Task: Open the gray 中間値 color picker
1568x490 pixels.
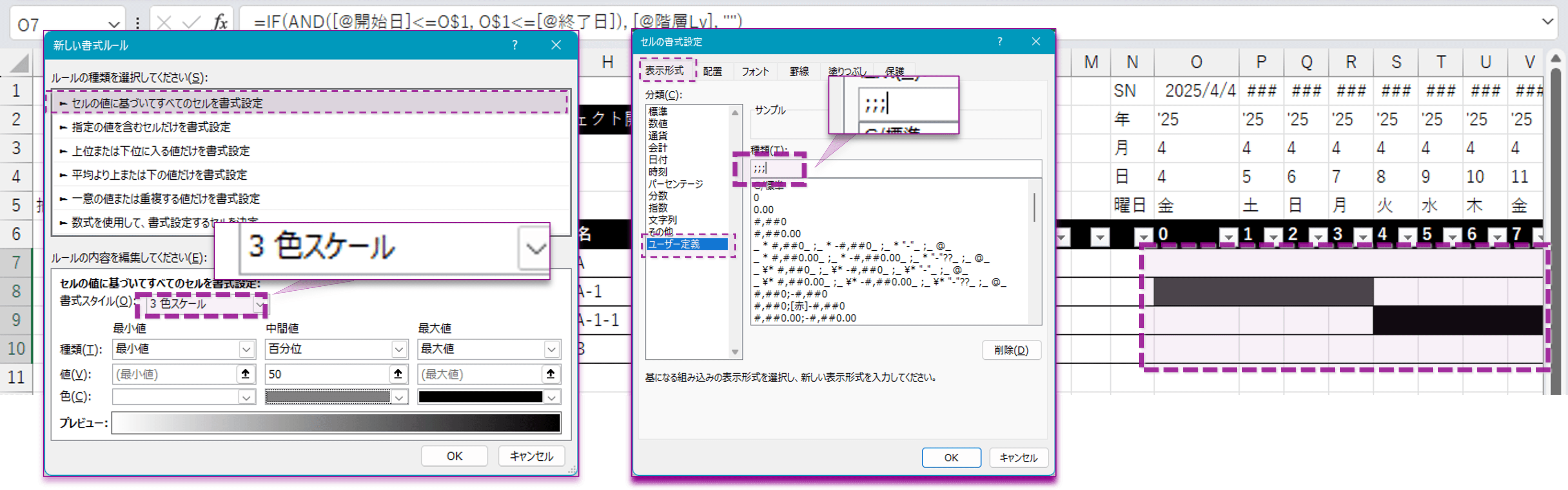Action: click(x=399, y=397)
